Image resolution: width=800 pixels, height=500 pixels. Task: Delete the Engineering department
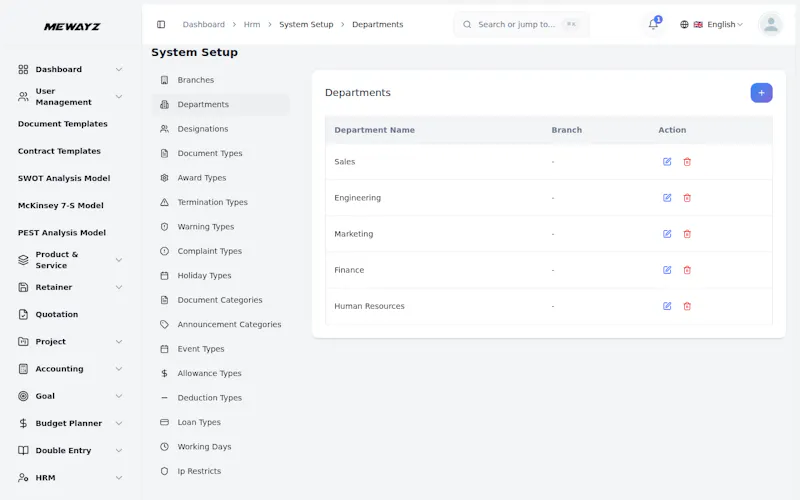click(687, 198)
